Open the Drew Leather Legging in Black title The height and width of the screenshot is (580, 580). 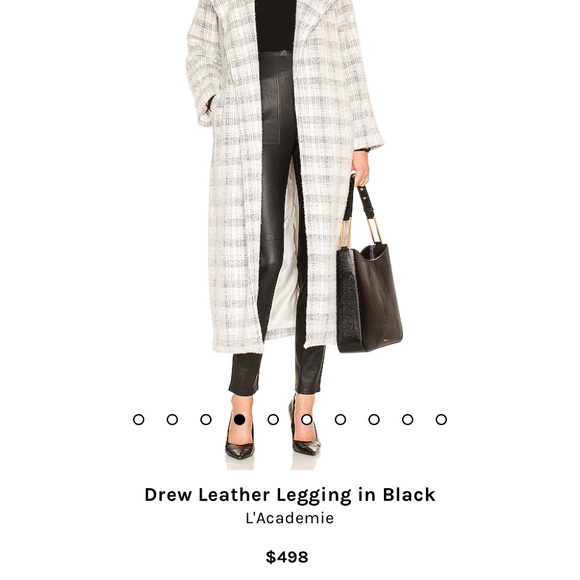(x=290, y=495)
